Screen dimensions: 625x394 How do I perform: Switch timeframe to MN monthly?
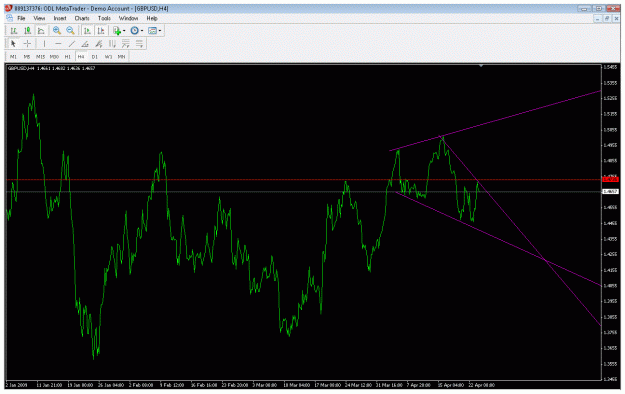pos(121,57)
